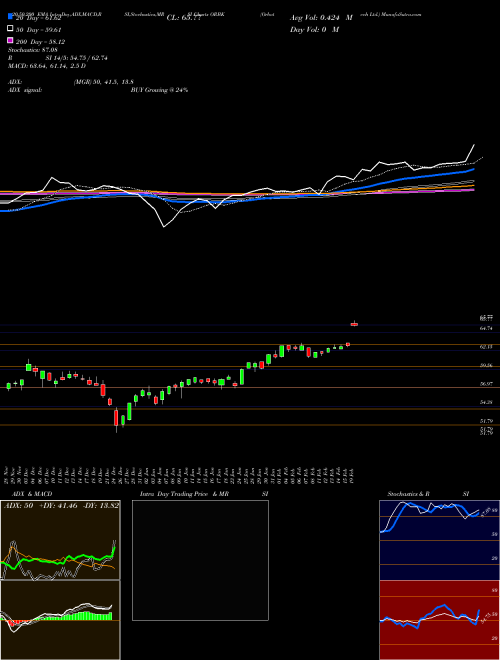
Task: Click the 56.97 price axis label
Action: point(486,384)
